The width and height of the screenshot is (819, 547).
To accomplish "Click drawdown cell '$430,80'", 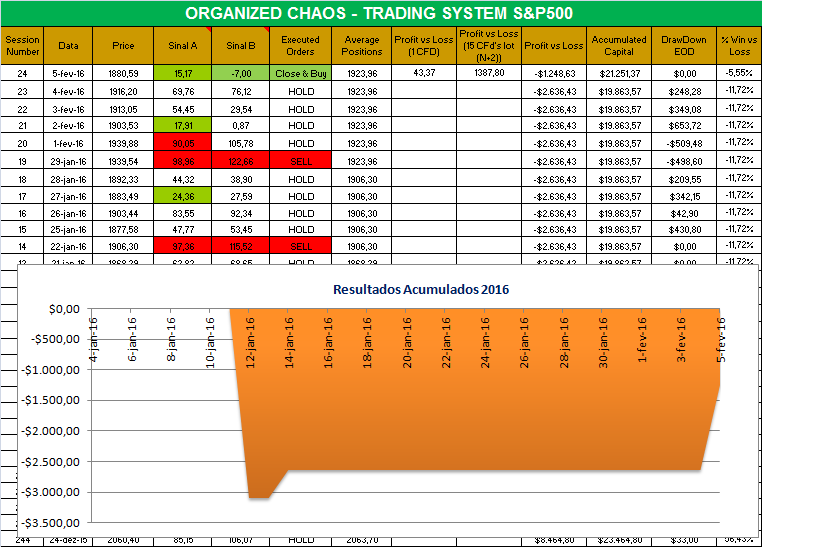I will pos(684,229).
